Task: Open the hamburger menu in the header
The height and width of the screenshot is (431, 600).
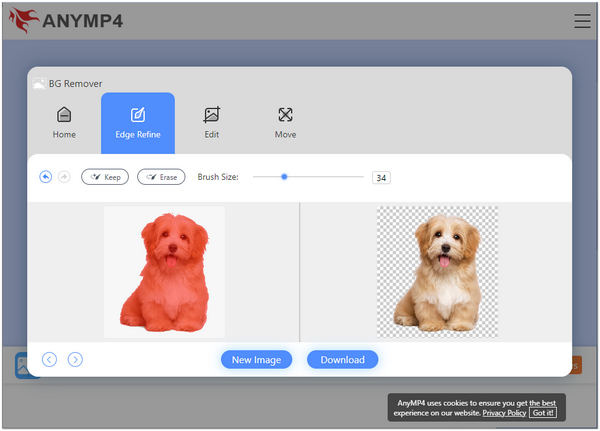Action: [x=582, y=20]
